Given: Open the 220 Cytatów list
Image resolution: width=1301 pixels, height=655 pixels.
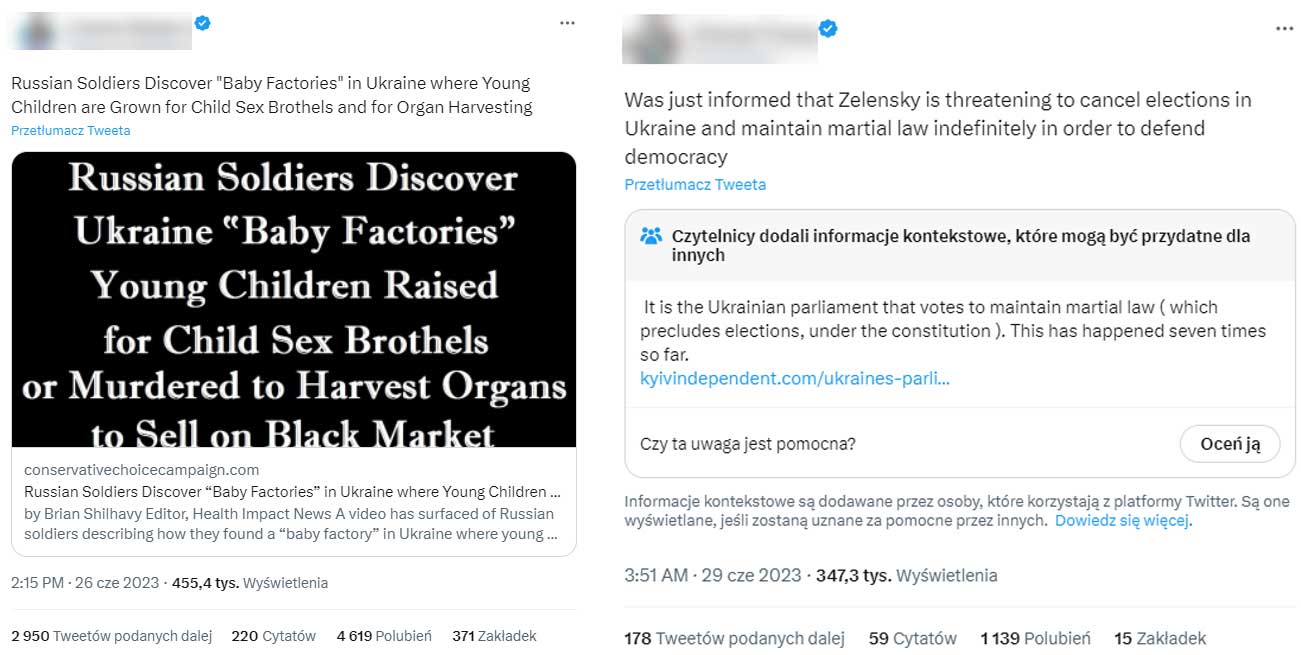Looking at the screenshot, I should (x=272, y=635).
